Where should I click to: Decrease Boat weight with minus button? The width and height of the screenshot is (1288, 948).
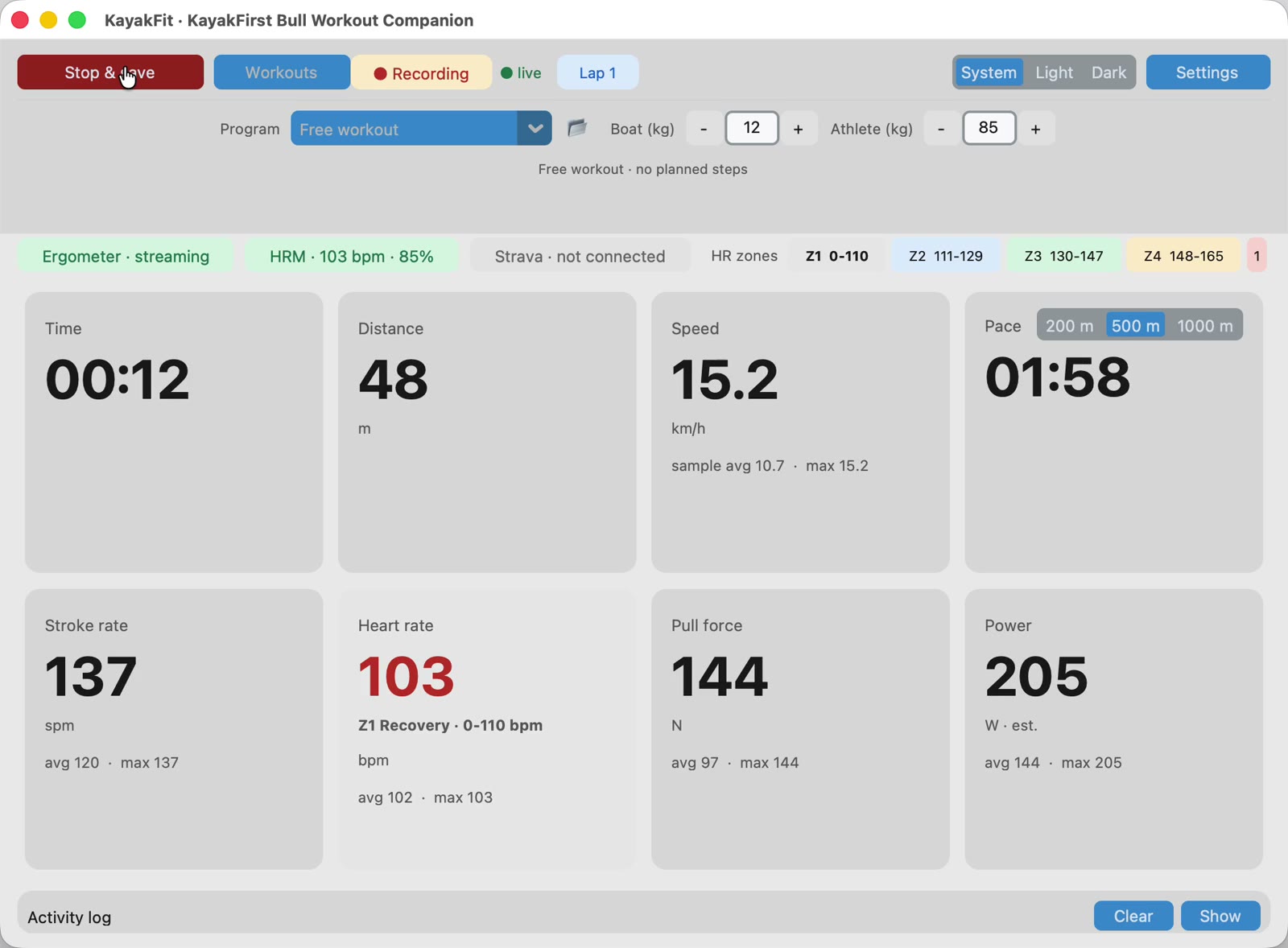[x=704, y=129]
